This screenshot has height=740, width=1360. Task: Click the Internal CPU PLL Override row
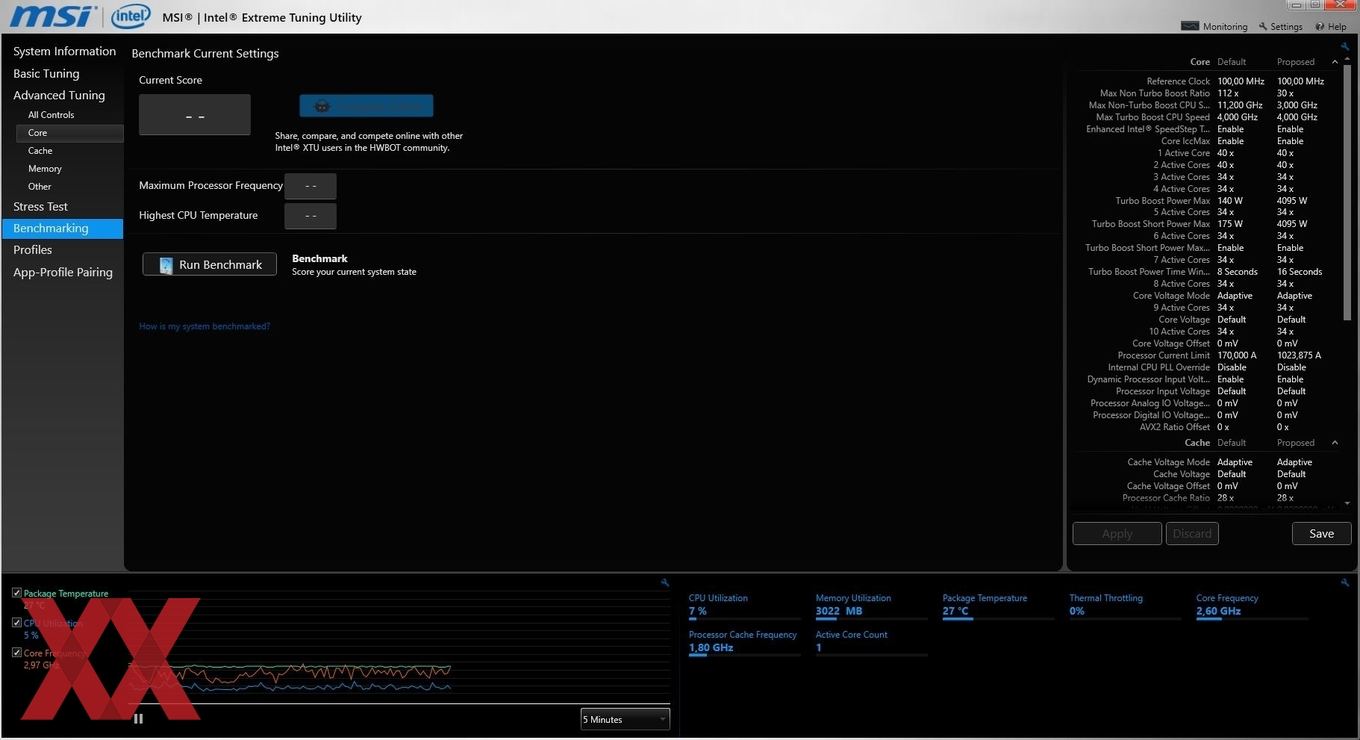1208,367
